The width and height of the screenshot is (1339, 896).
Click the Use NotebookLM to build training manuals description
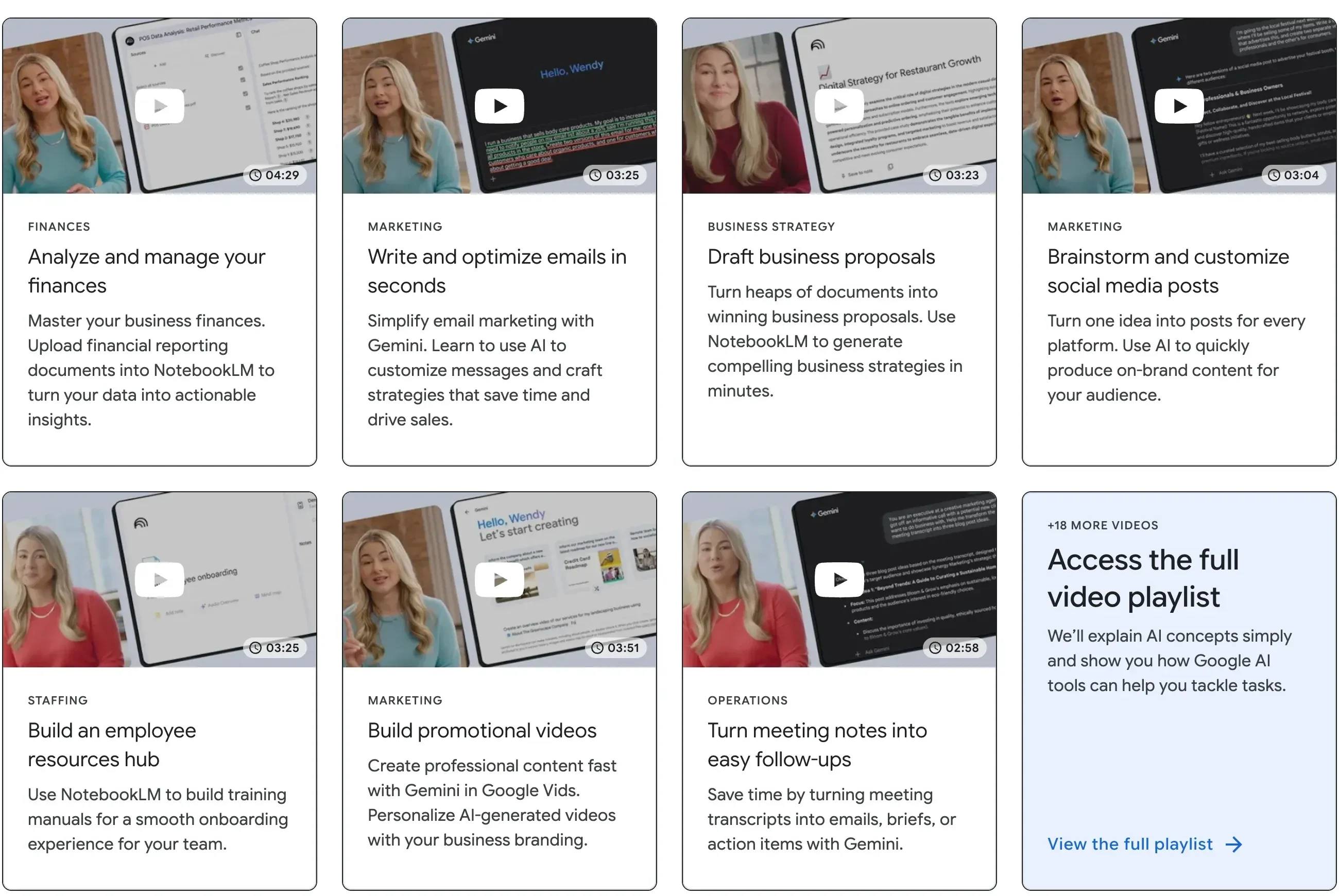point(158,819)
